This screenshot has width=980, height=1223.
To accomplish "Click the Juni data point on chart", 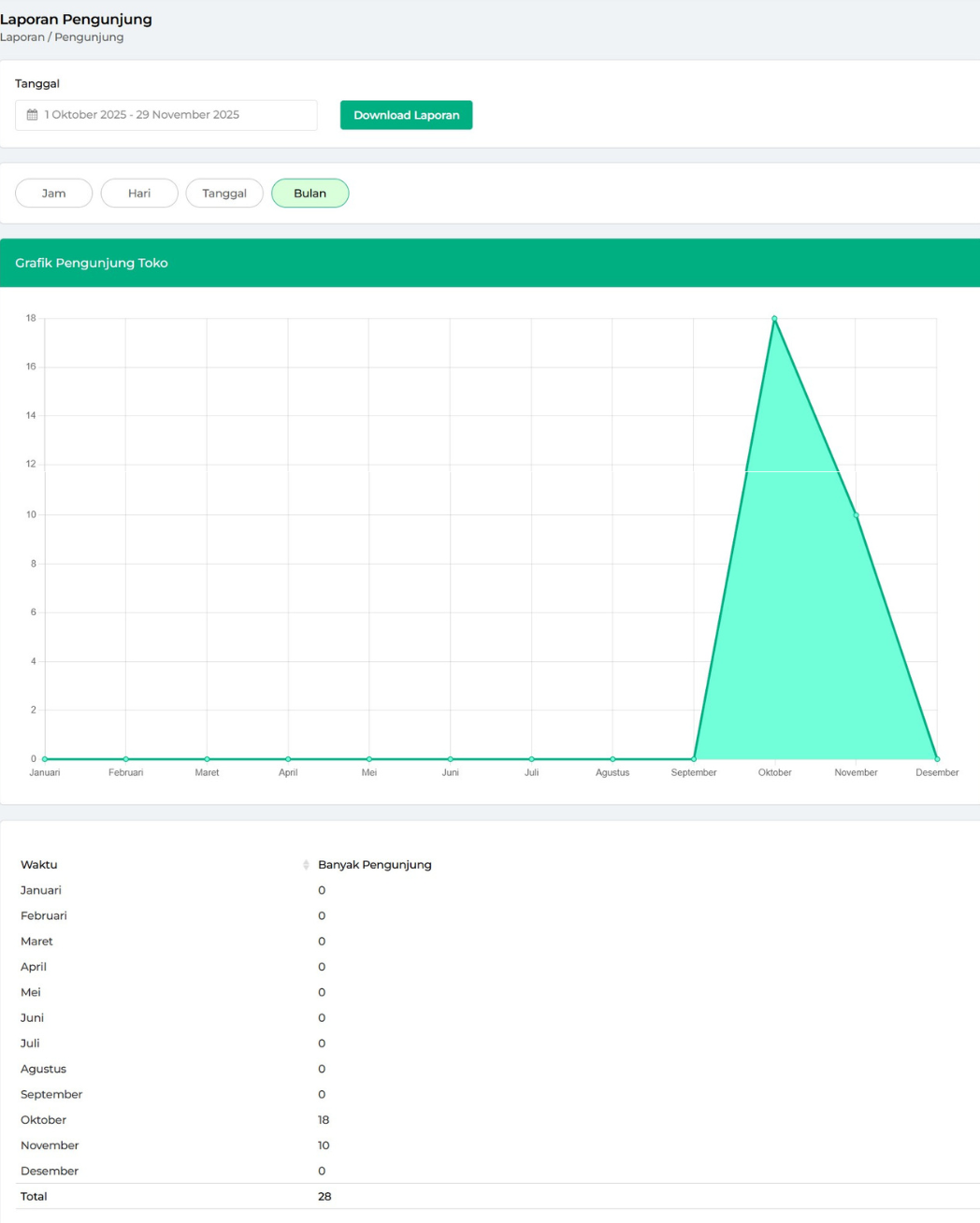I will coord(451,759).
